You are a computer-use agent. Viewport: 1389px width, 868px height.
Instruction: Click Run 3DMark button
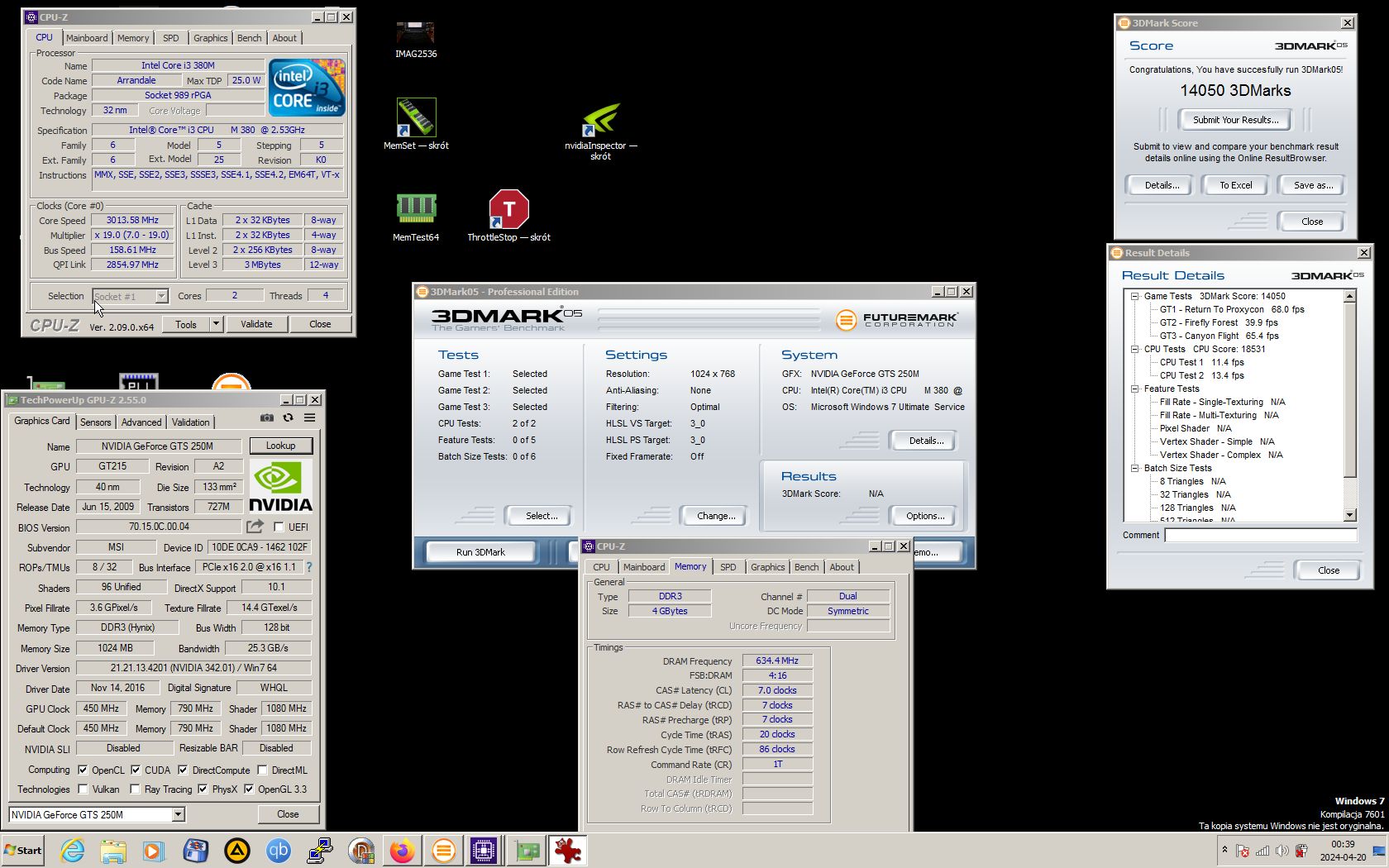[480, 552]
